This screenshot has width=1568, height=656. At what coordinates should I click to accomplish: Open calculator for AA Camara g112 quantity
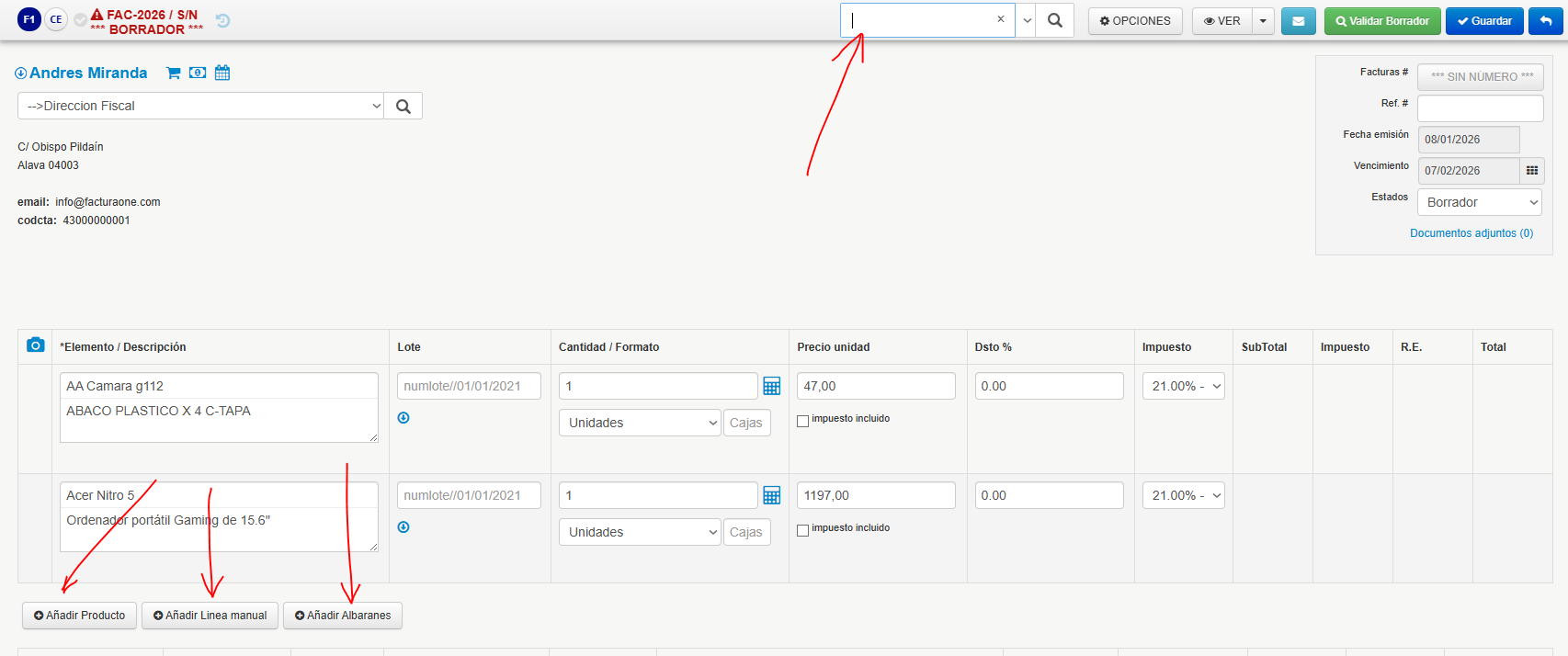772,386
